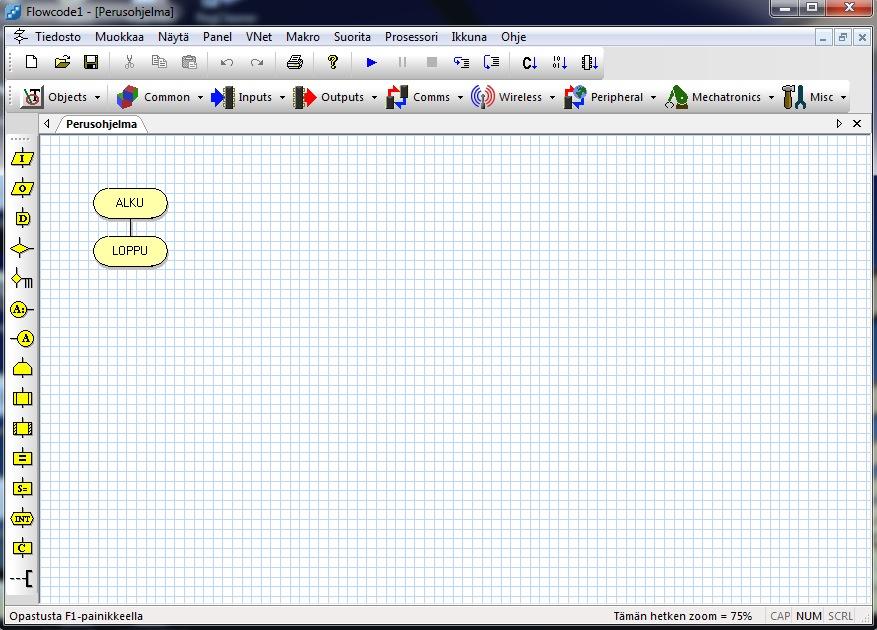Open the Ikkuna menu
The width and height of the screenshot is (877, 630).
pos(469,37)
